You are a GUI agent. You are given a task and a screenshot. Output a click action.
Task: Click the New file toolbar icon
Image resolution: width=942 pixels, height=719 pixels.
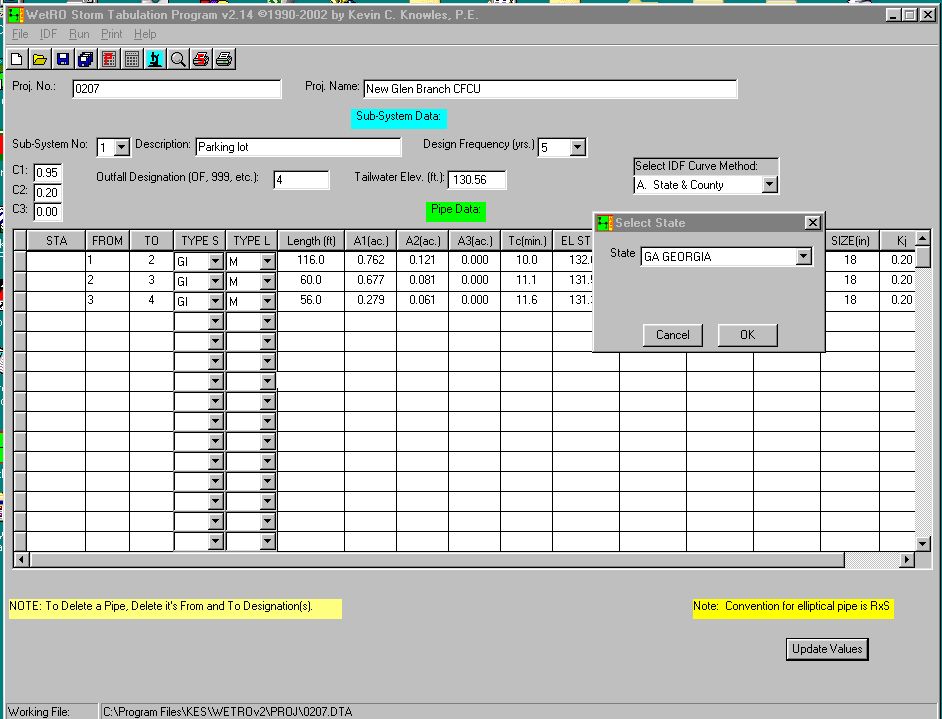coord(17,59)
